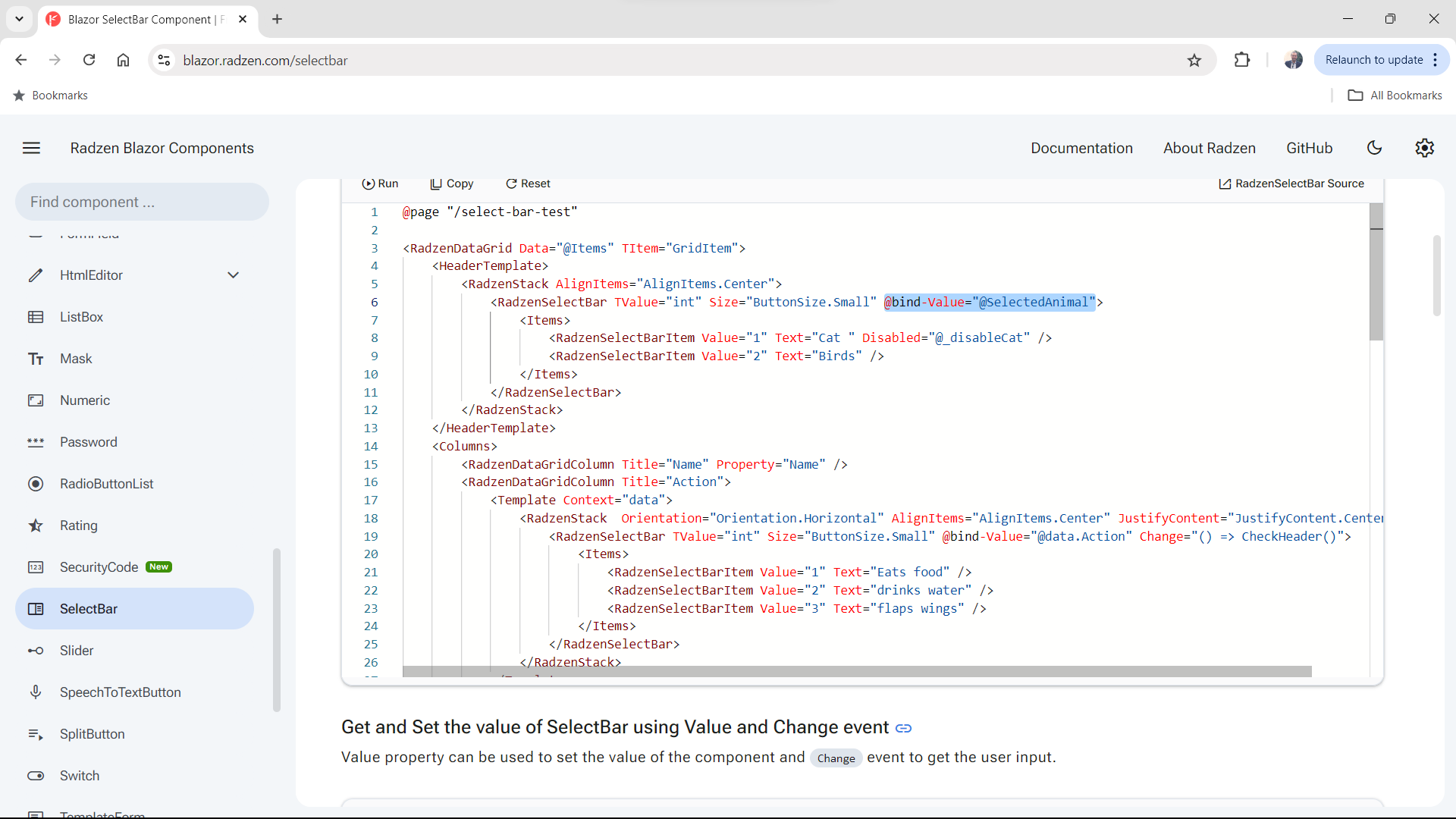Click the highlighted @bind-Value code text
Screen dimensions: 1456x819
pyautogui.click(x=990, y=302)
